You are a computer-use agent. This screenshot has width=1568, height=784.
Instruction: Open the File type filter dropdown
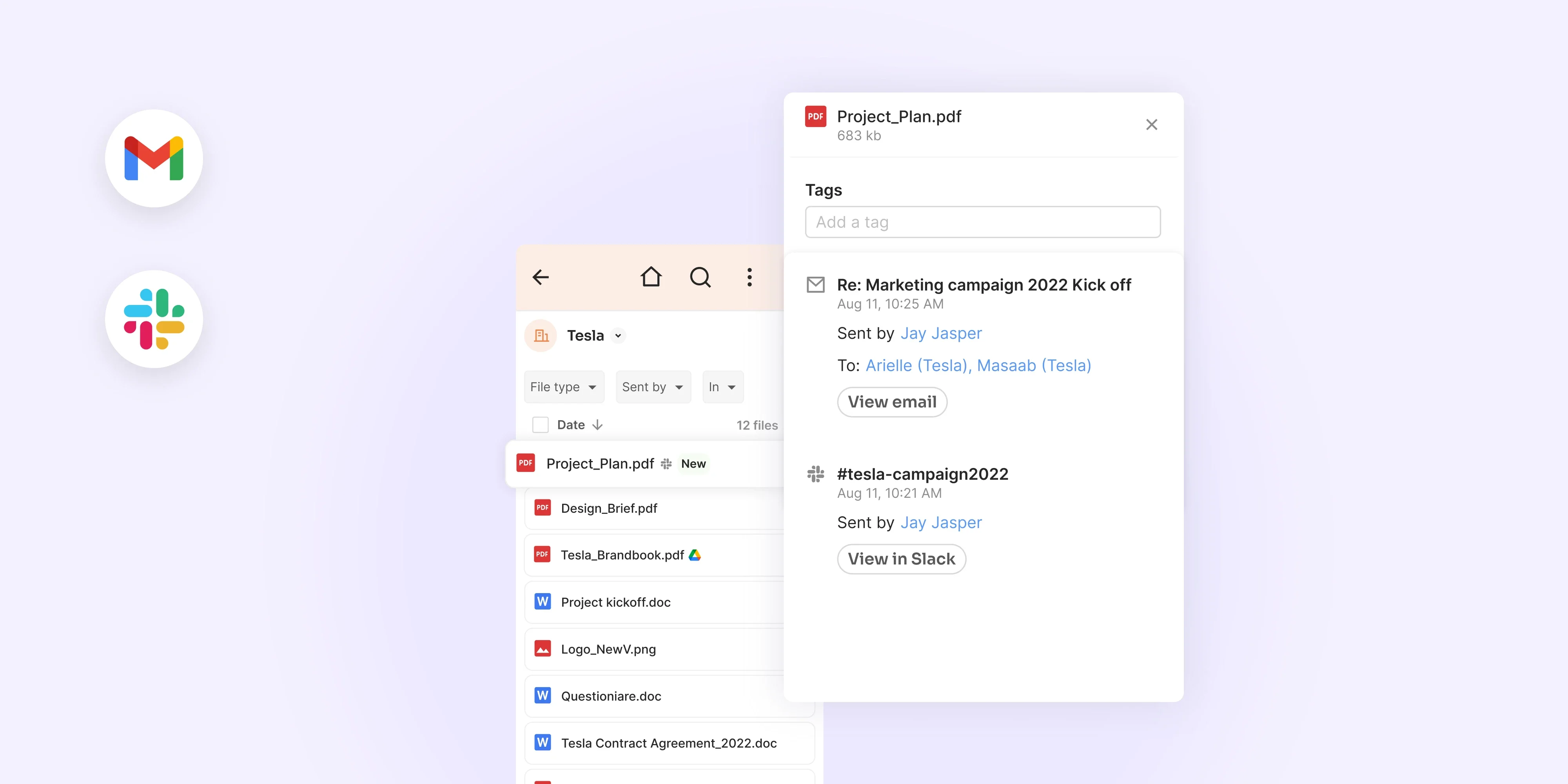(564, 387)
